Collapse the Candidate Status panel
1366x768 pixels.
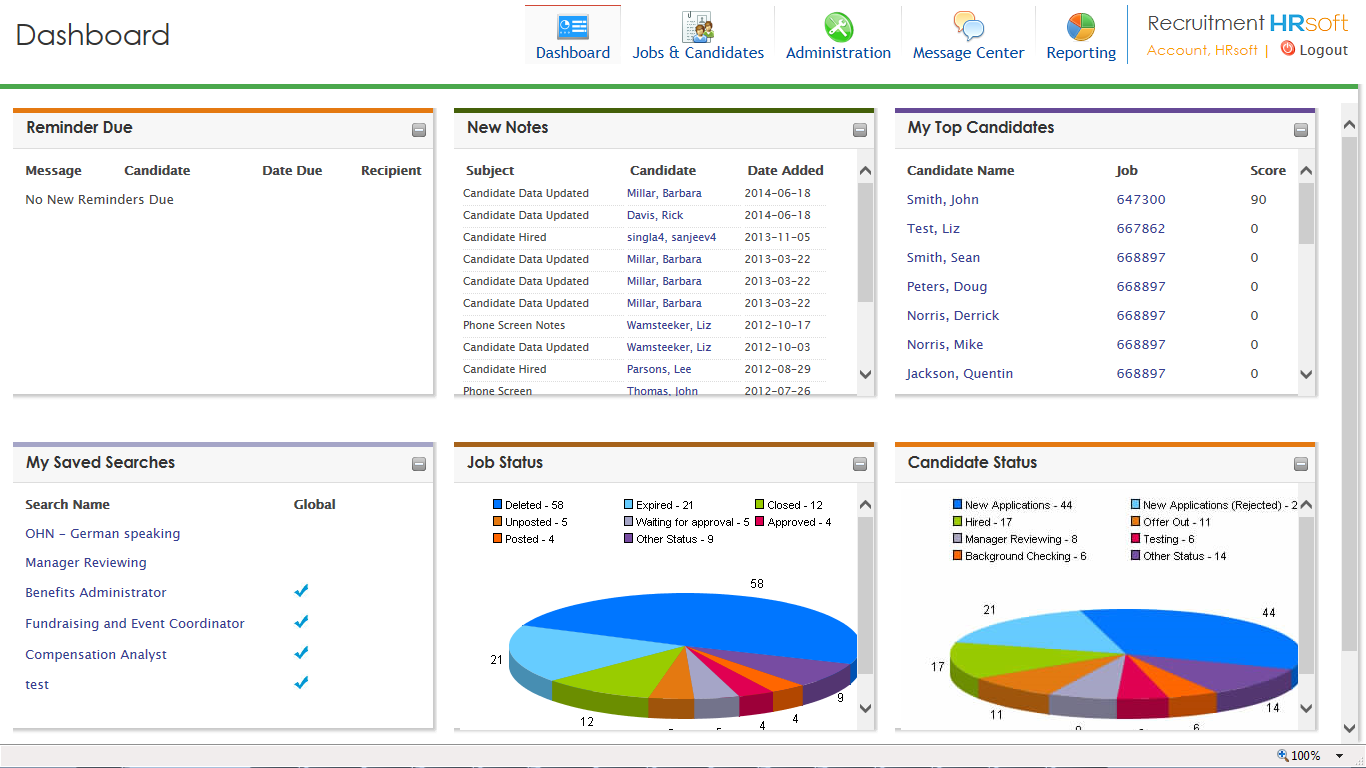[1300, 463]
